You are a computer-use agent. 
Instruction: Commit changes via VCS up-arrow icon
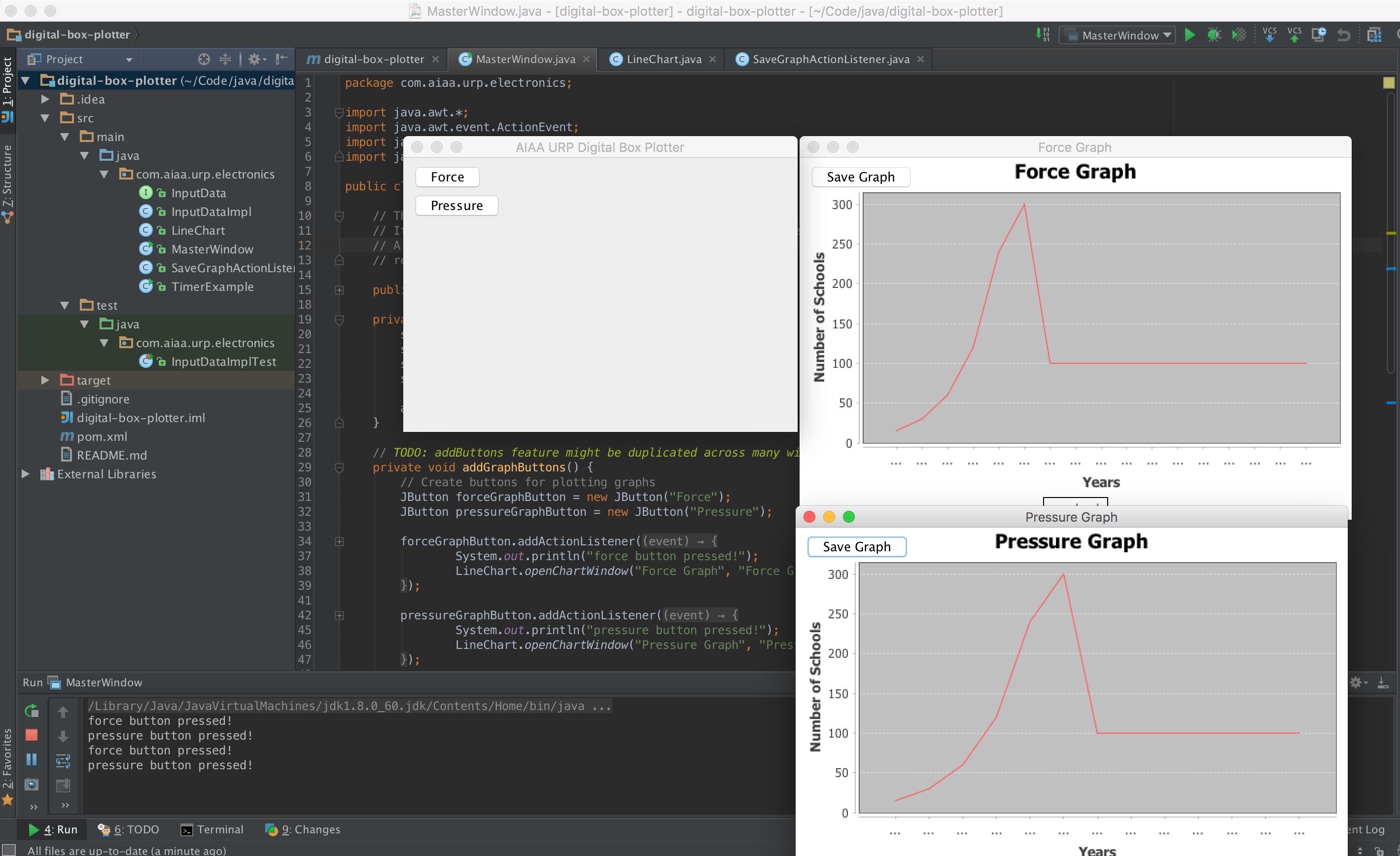coord(1295,35)
